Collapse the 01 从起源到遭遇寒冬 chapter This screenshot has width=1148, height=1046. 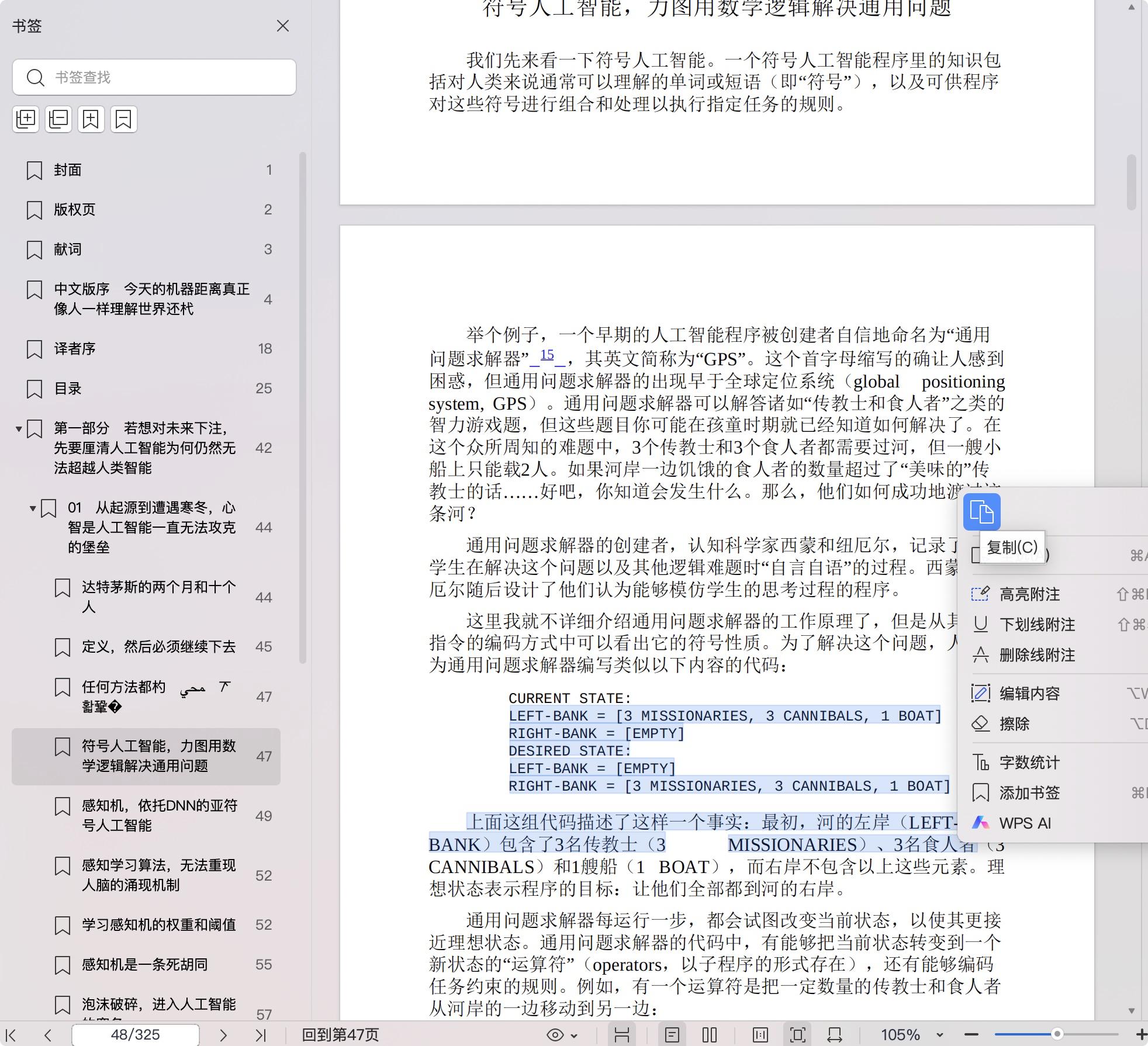point(33,508)
